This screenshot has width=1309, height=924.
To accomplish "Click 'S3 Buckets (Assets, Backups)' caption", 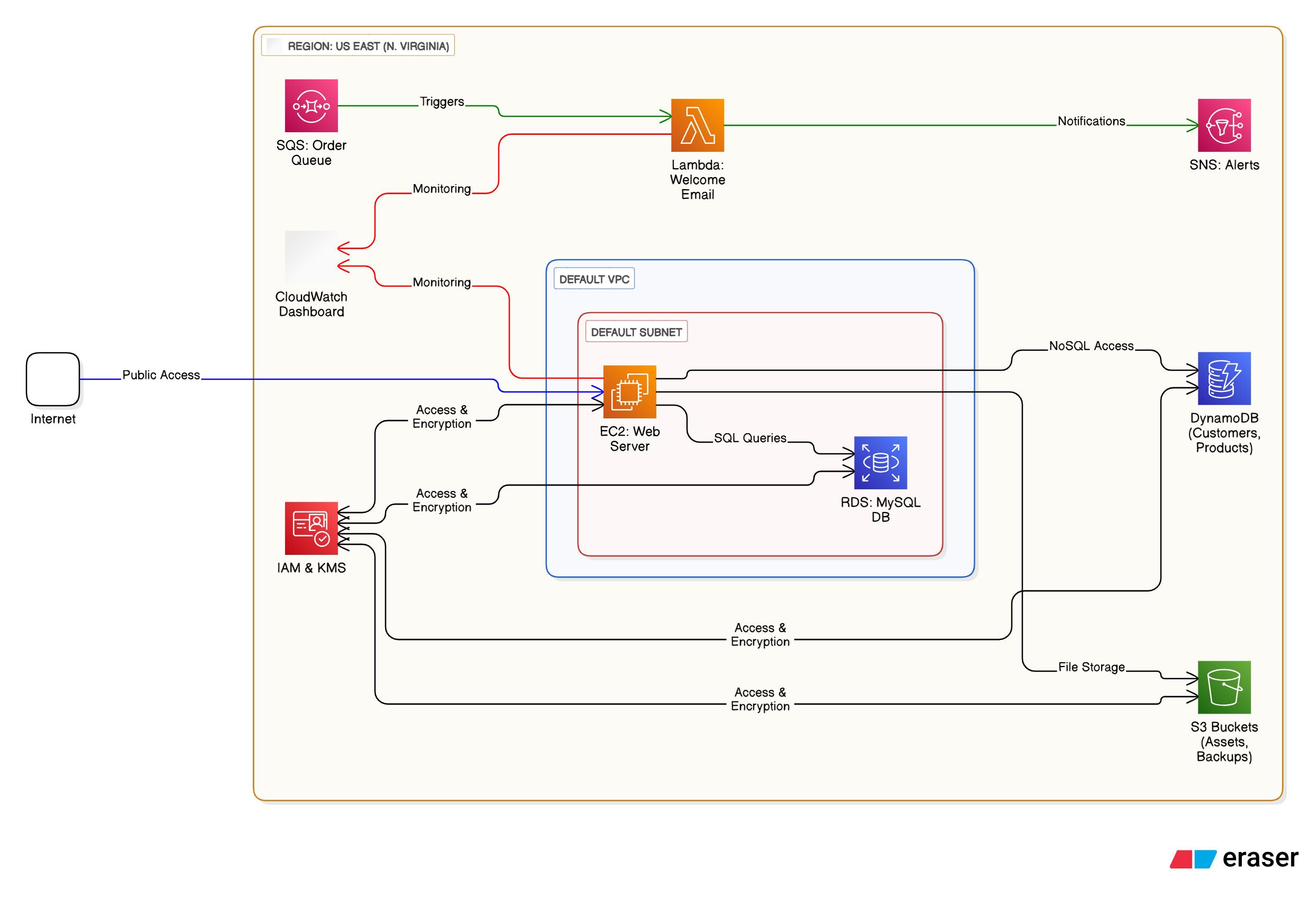I will coord(1224,742).
